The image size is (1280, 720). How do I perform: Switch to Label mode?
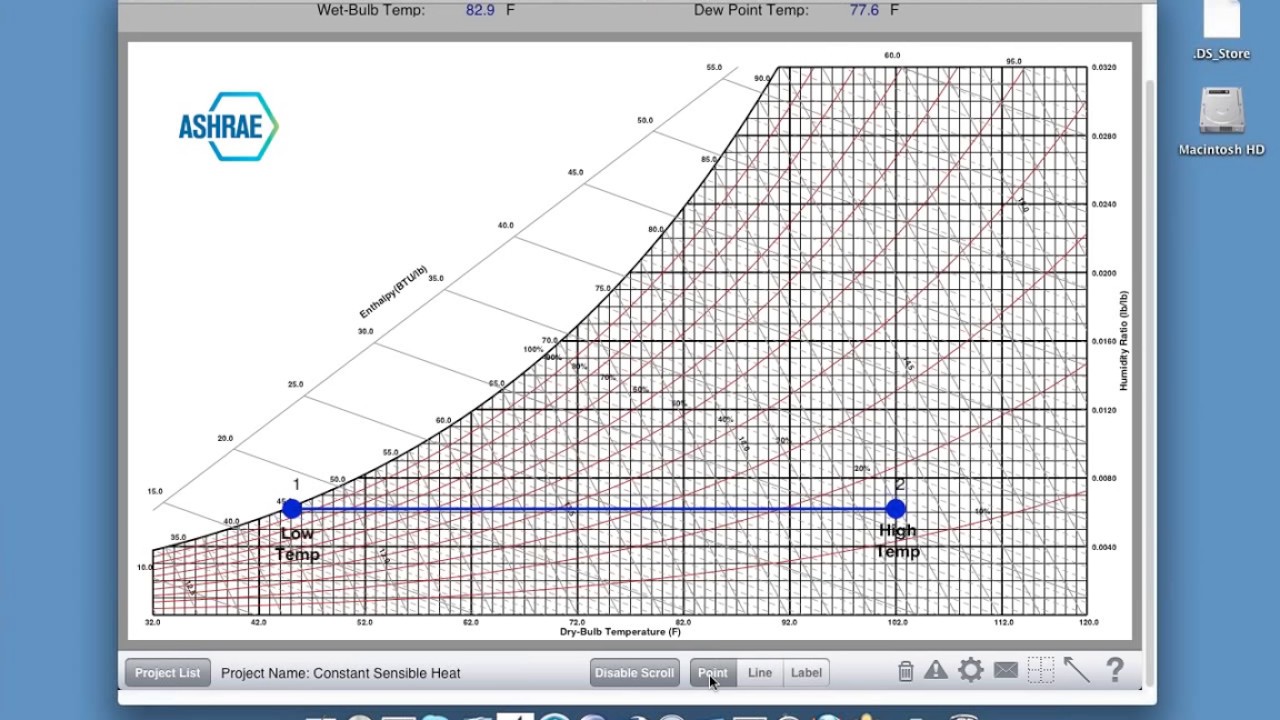pos(806,673)
